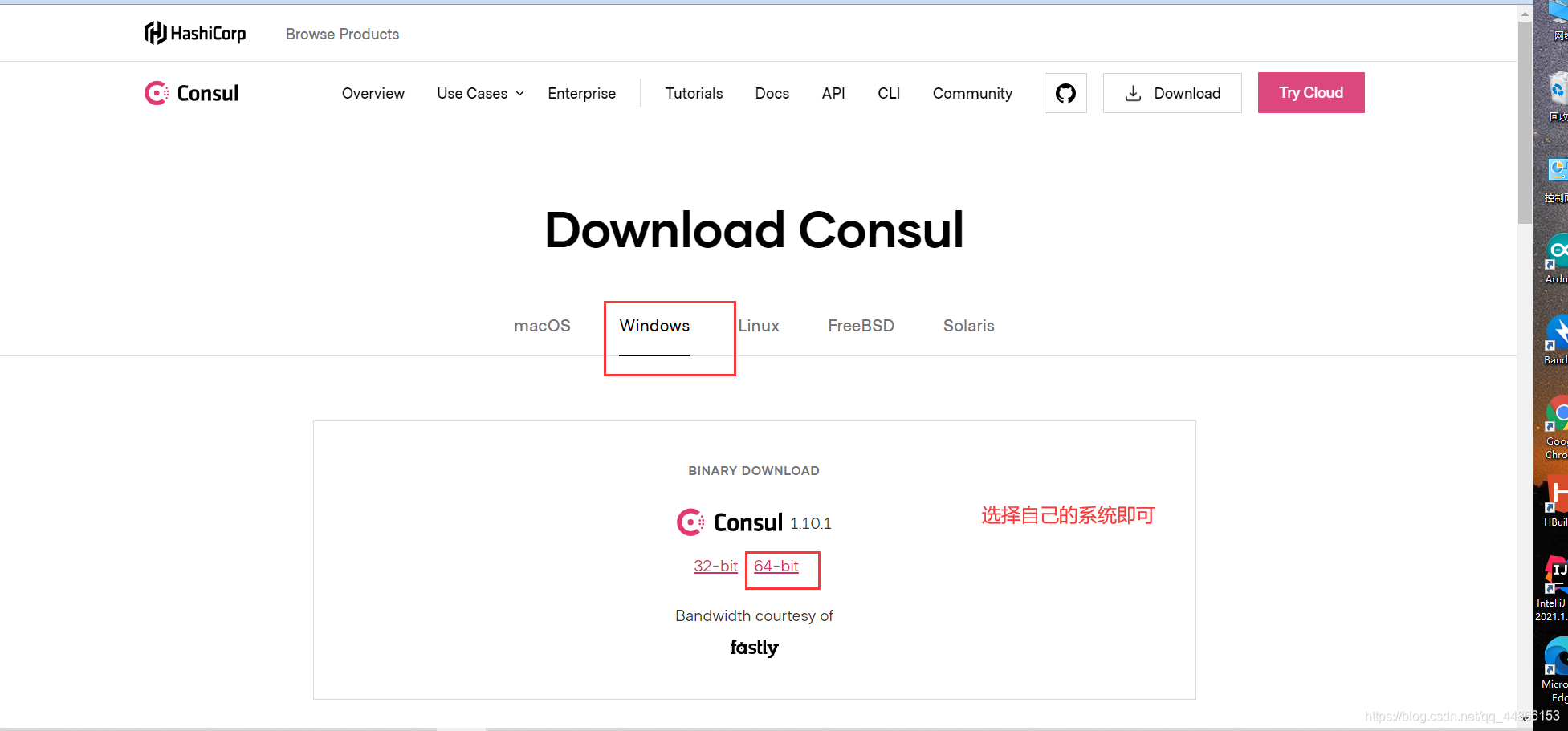Click the vertical scrollbar thumb
This screenshot has width=1568, height=731.
coord(1525,122)
